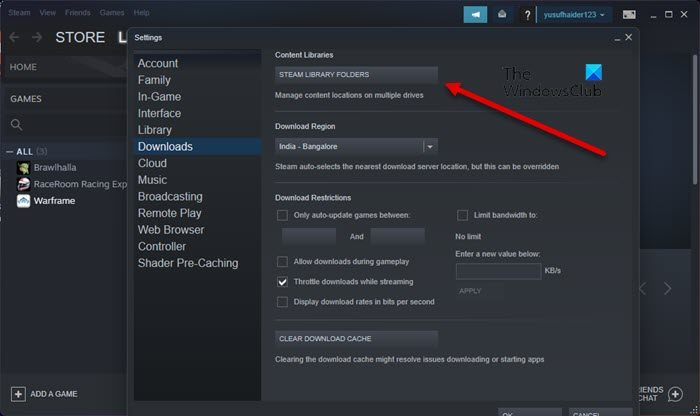700x416 pixels.
Task: Click ADD A GAME label
Action: click(x=54, y=394)
